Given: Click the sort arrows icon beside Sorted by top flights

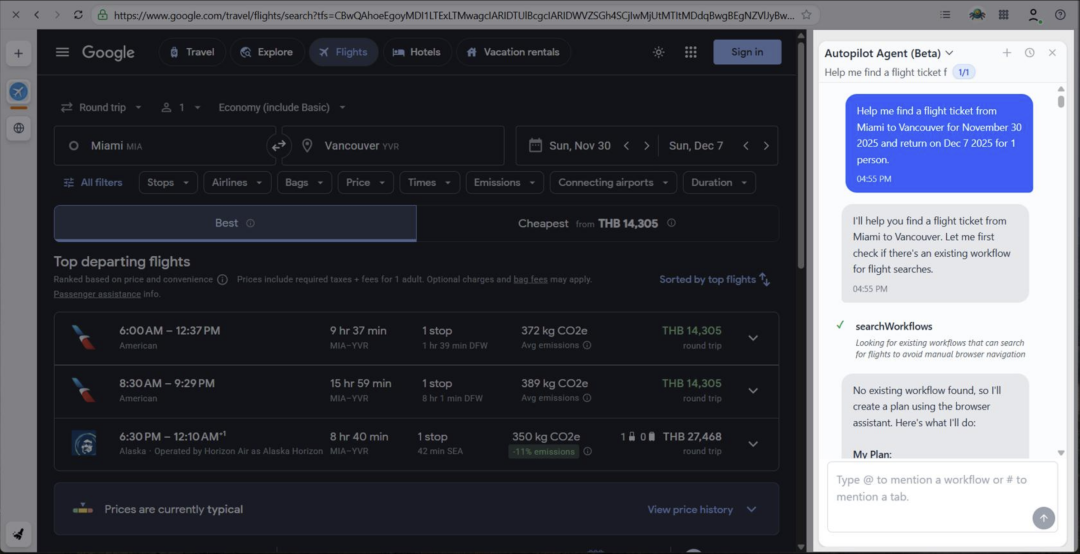Looking at the screenshot, I should [765, 279].
